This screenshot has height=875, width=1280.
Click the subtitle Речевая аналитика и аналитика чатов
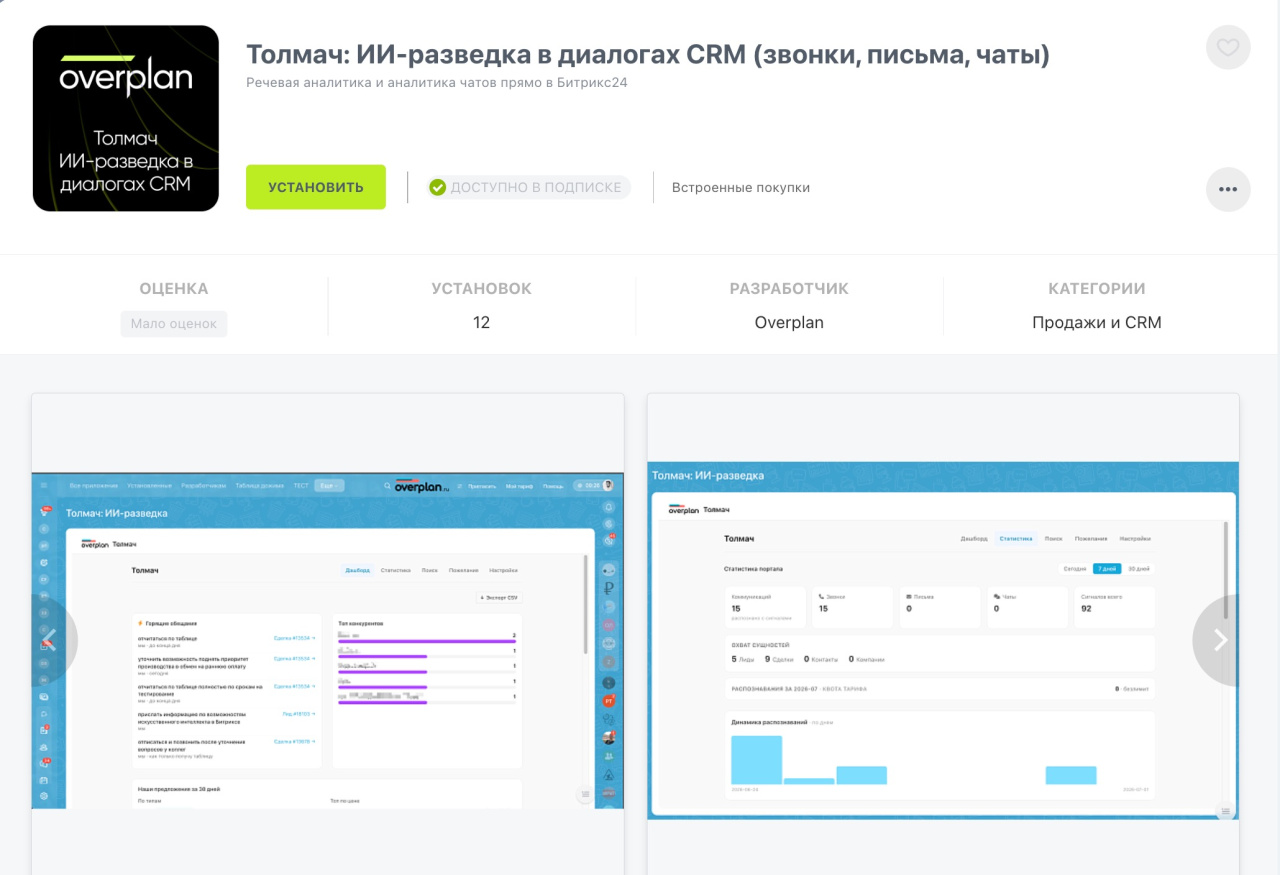[437, 82]
